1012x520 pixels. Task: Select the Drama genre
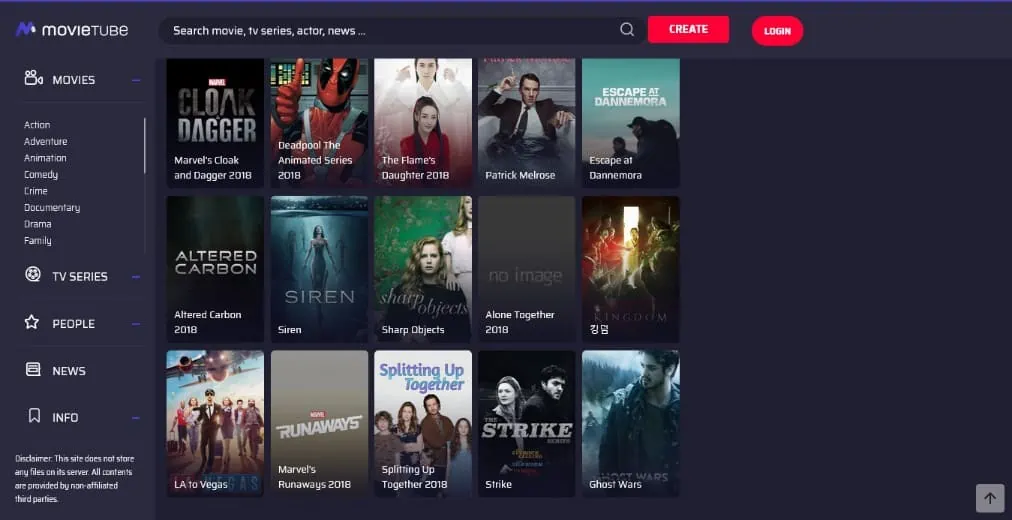37,224
